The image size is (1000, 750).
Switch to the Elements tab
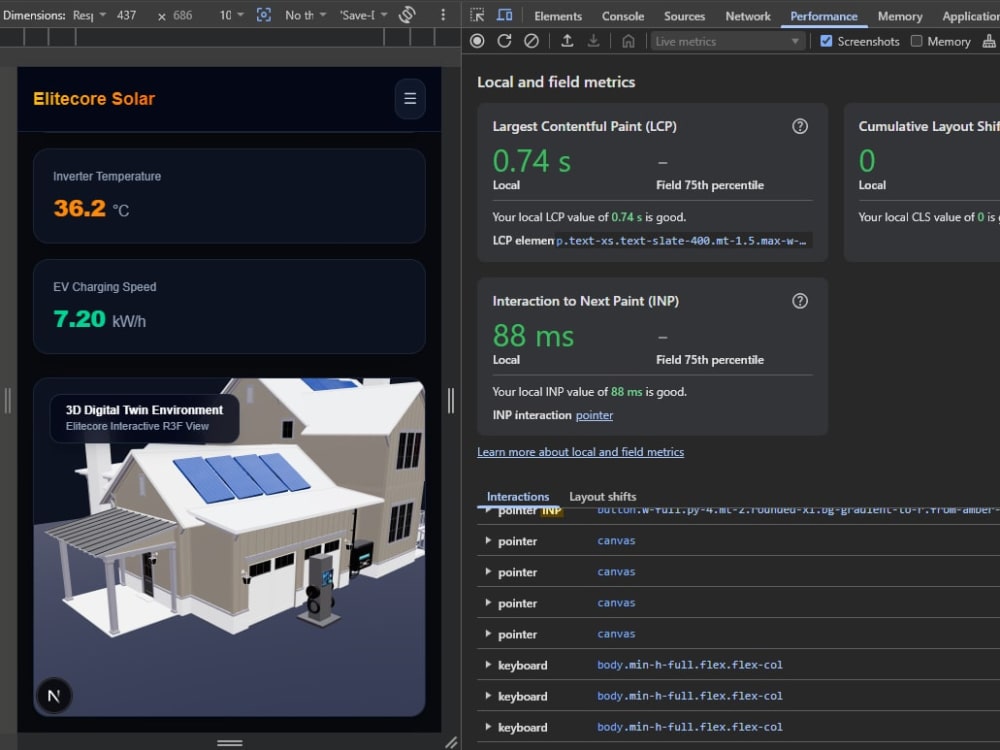pyautogui.click(x=558, y=16)
